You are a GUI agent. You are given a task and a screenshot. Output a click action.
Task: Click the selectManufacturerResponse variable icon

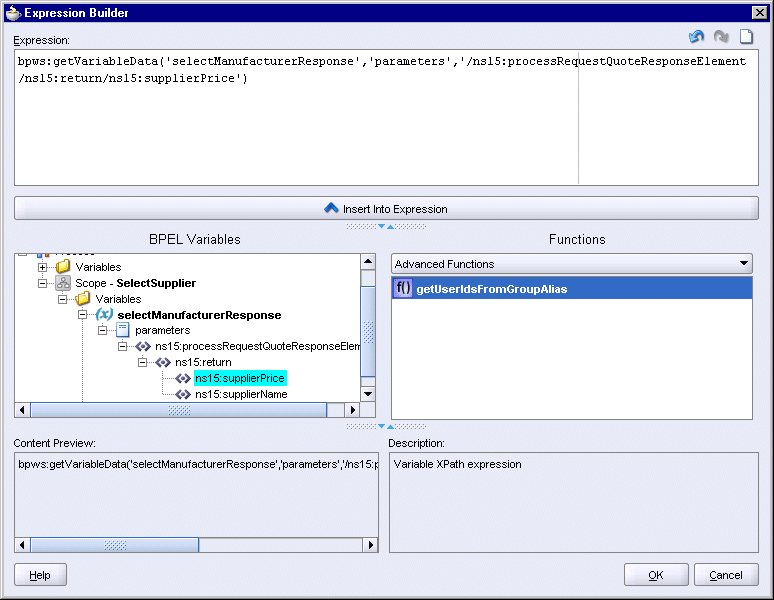[104, 315]
